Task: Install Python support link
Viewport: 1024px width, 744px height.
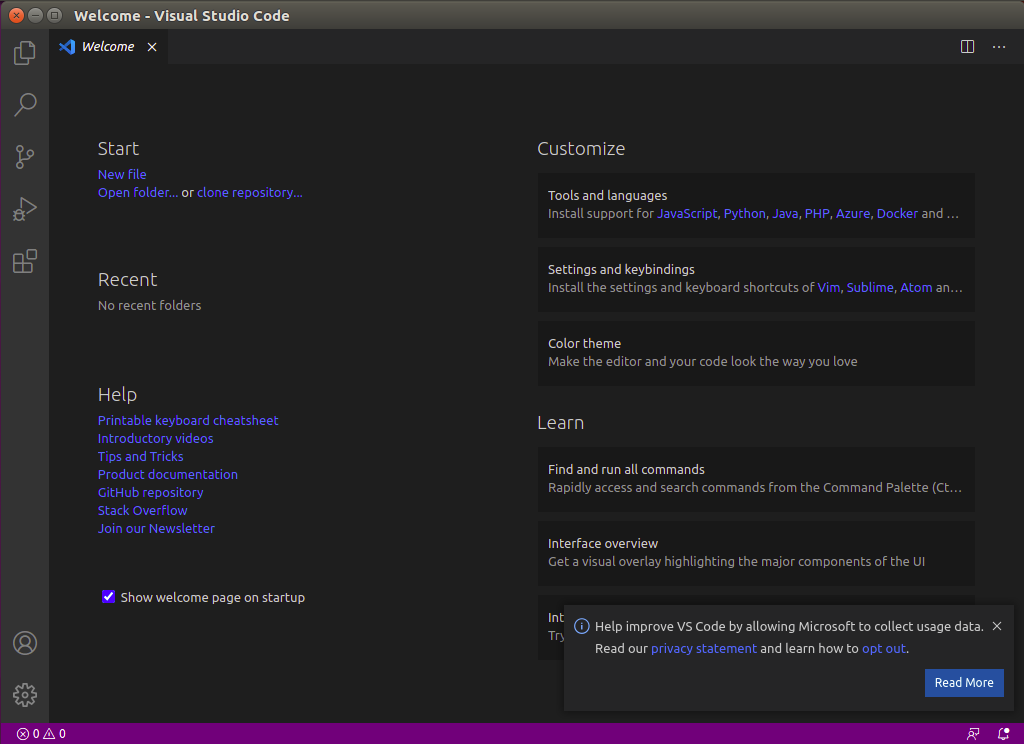Action: point(744,214)
